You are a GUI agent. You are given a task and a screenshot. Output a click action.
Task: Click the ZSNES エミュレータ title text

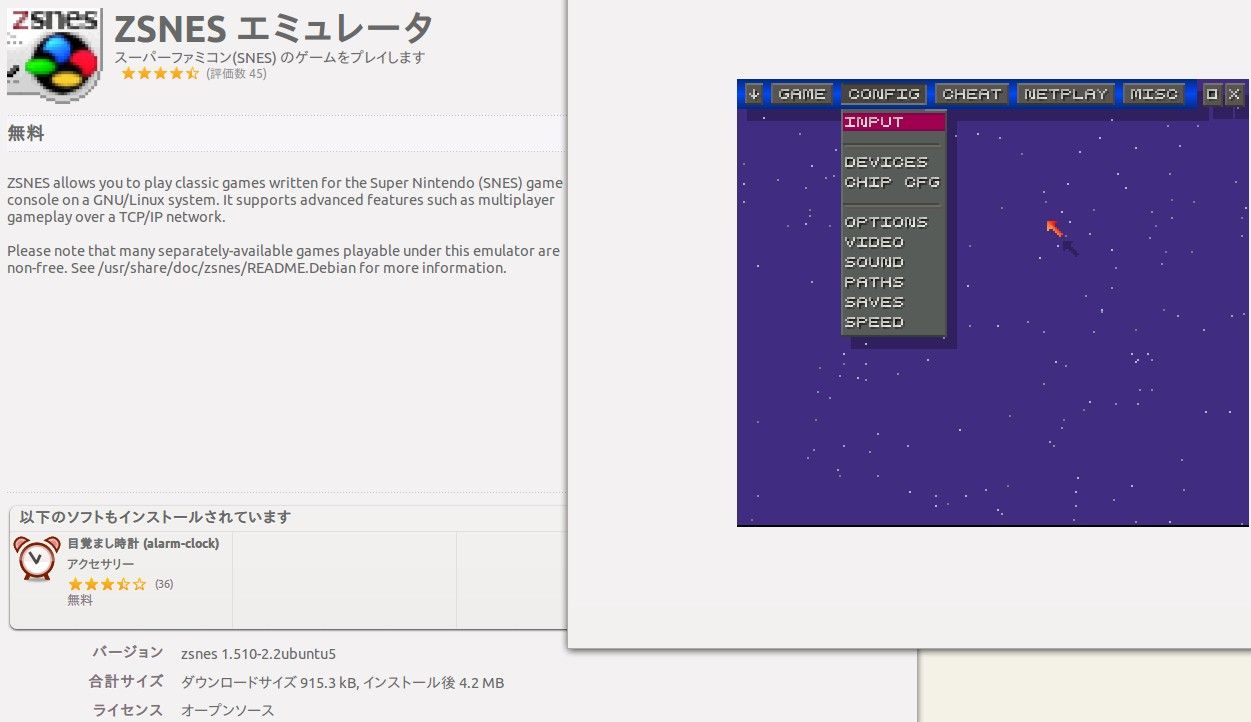coord(273,29)
